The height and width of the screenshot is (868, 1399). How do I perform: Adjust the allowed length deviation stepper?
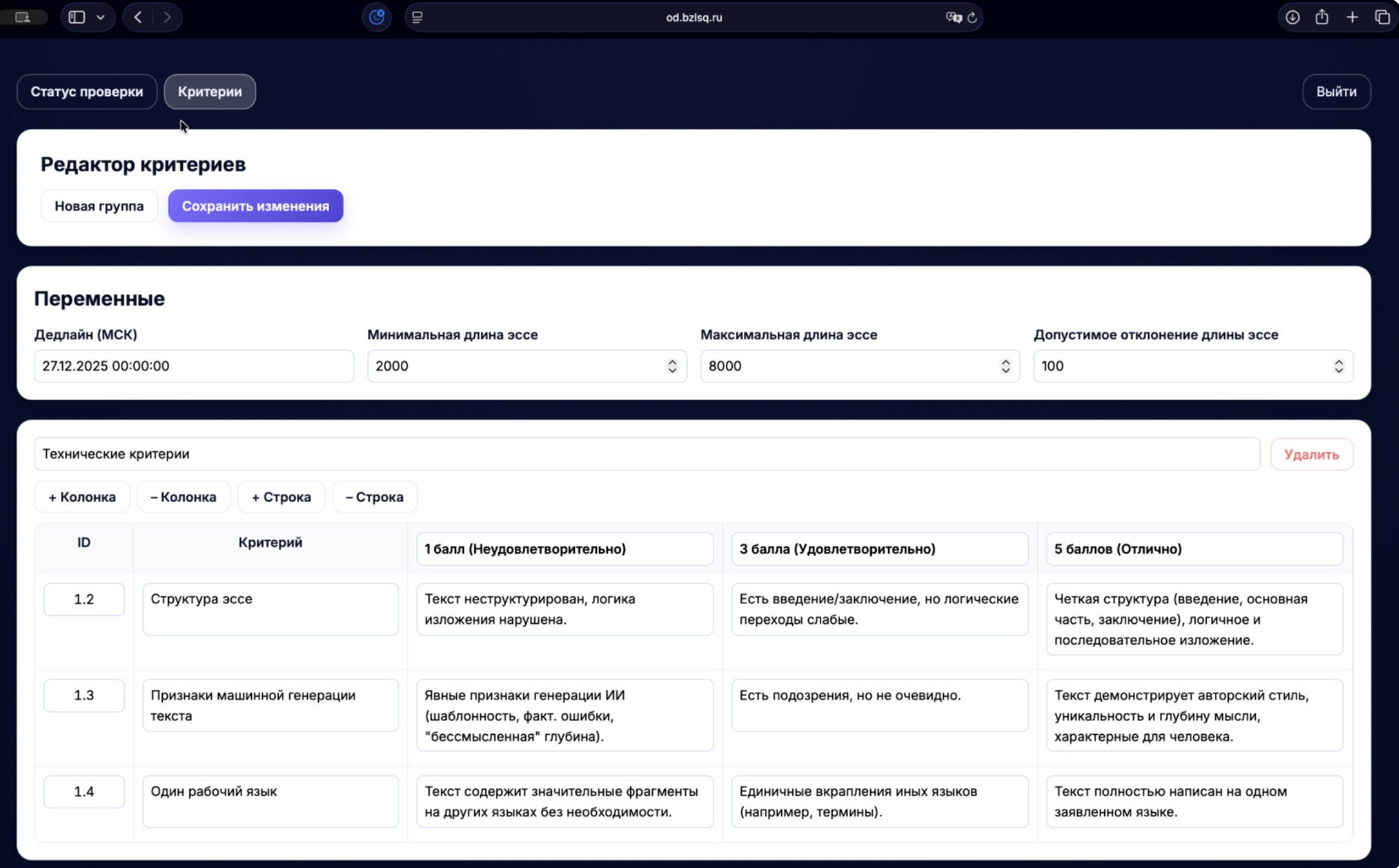coord(1339,366)
